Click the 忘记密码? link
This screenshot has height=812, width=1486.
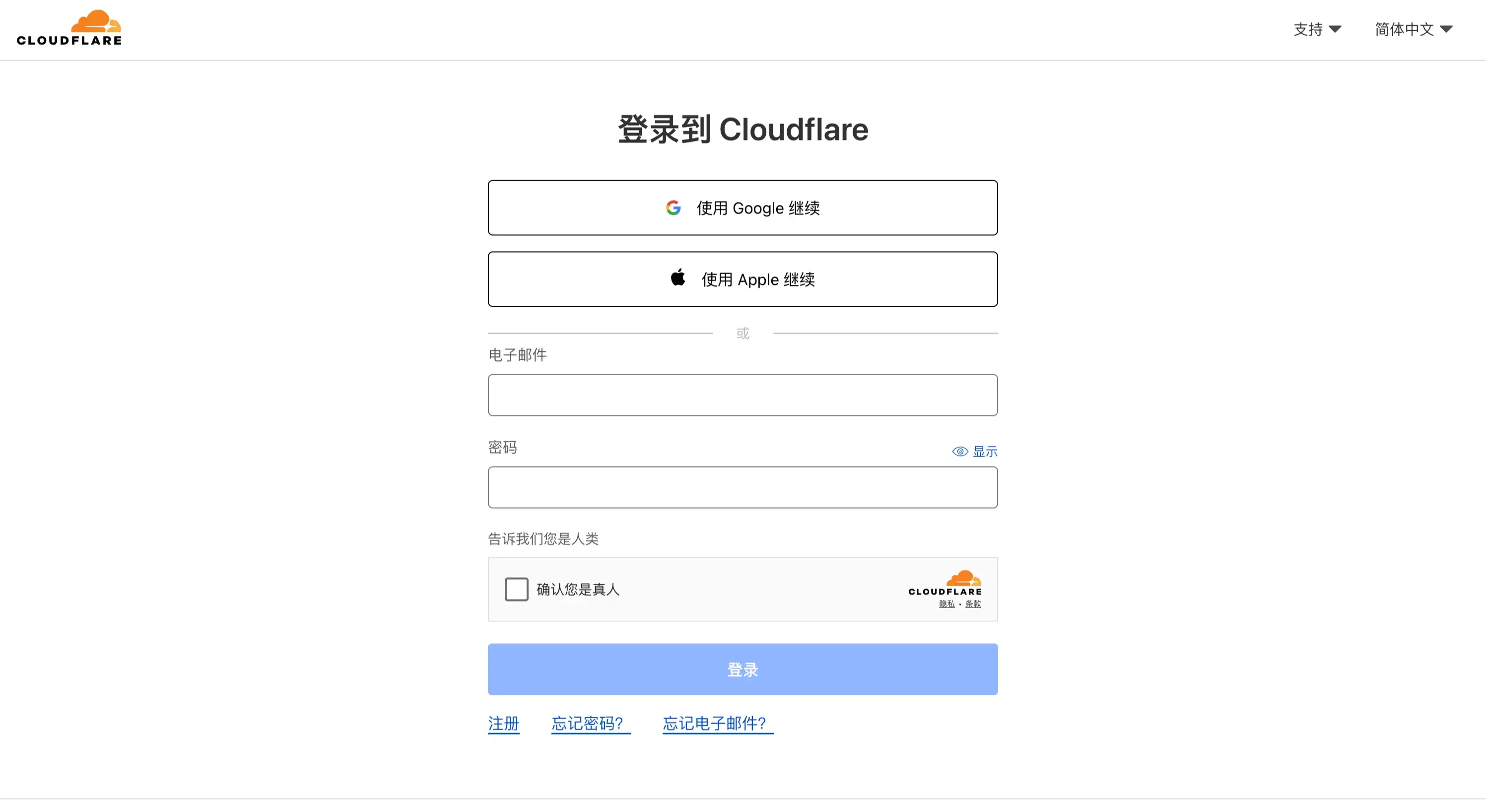[x=587, y=723]
